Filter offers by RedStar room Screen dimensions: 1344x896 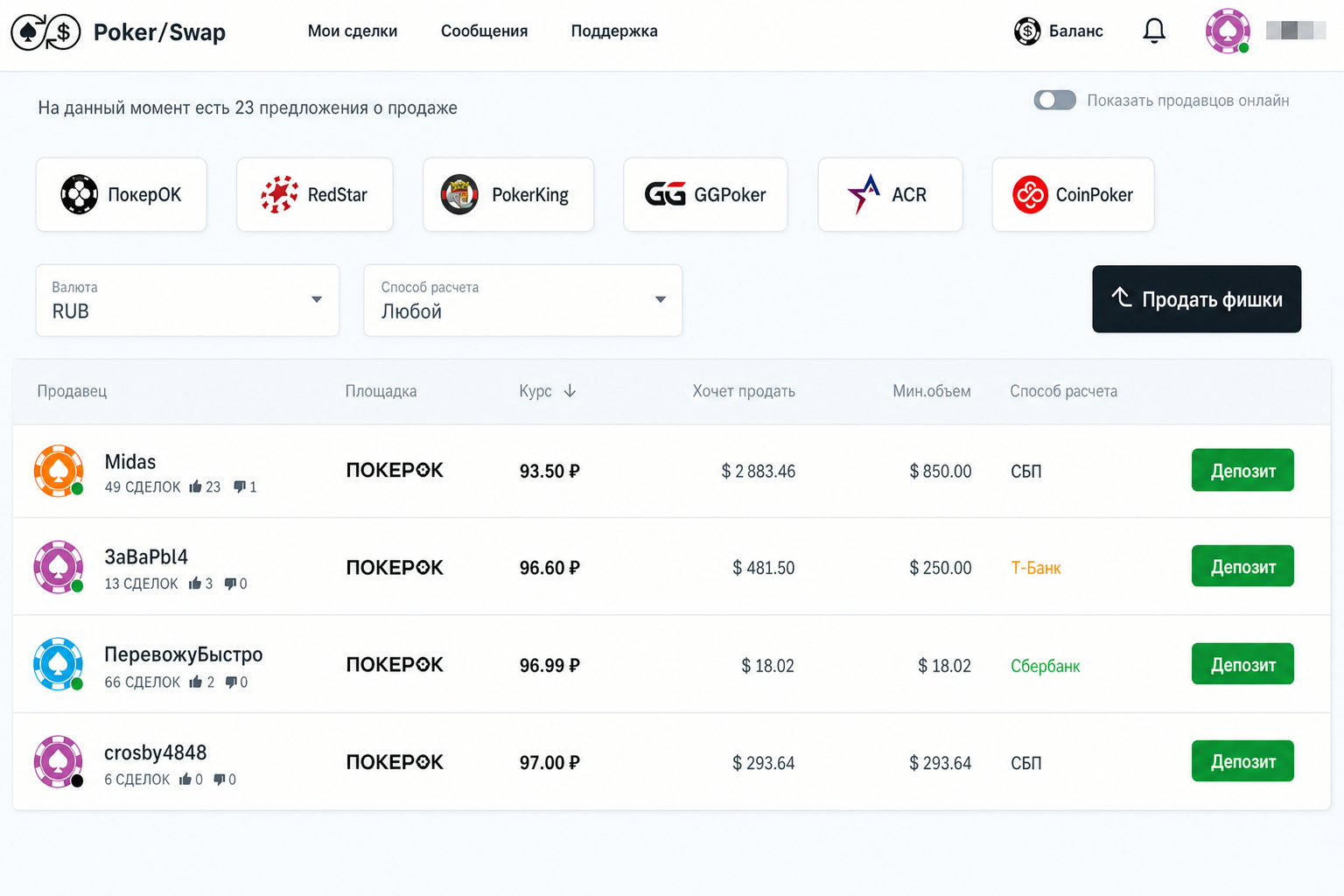point(315,194)
